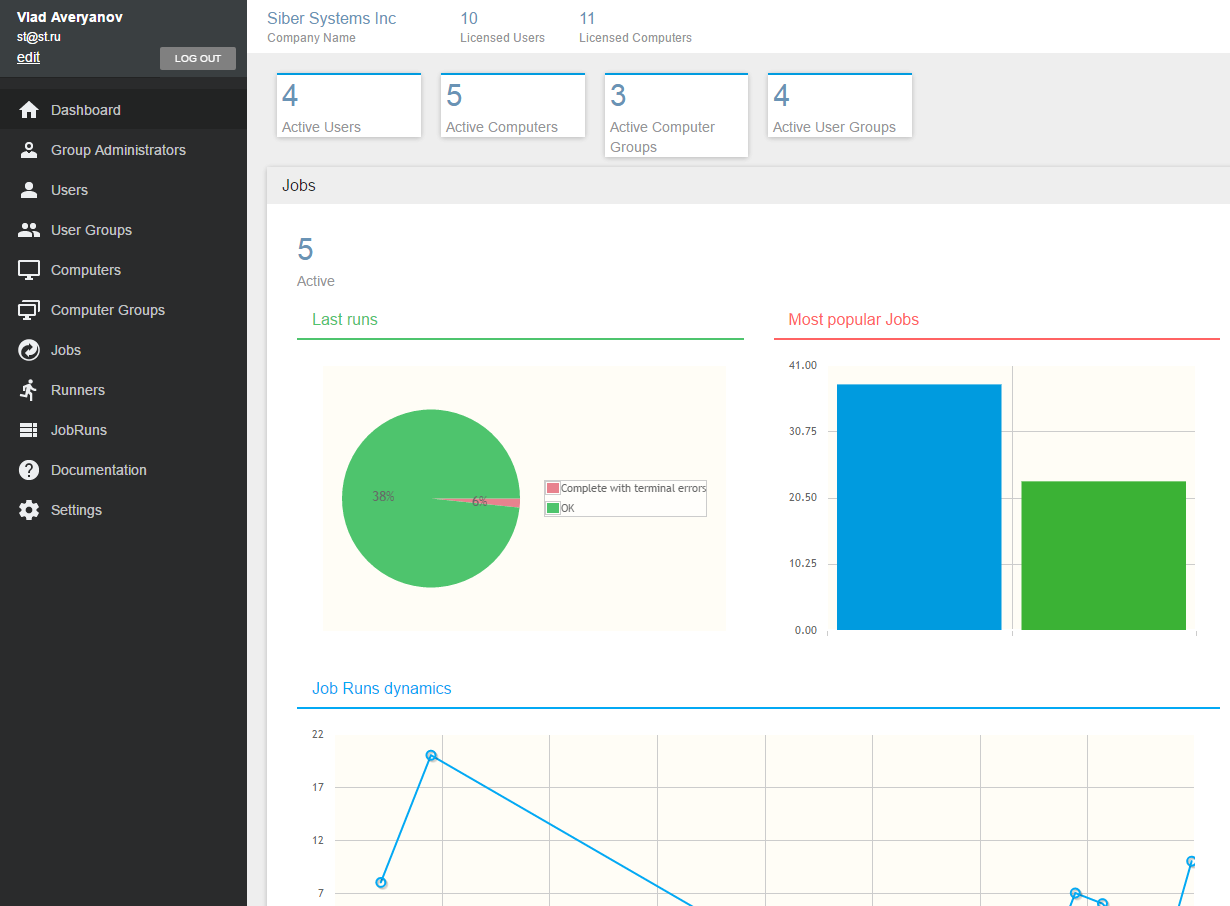
Task: Open the Active Computers card
Action: [512, 105]
